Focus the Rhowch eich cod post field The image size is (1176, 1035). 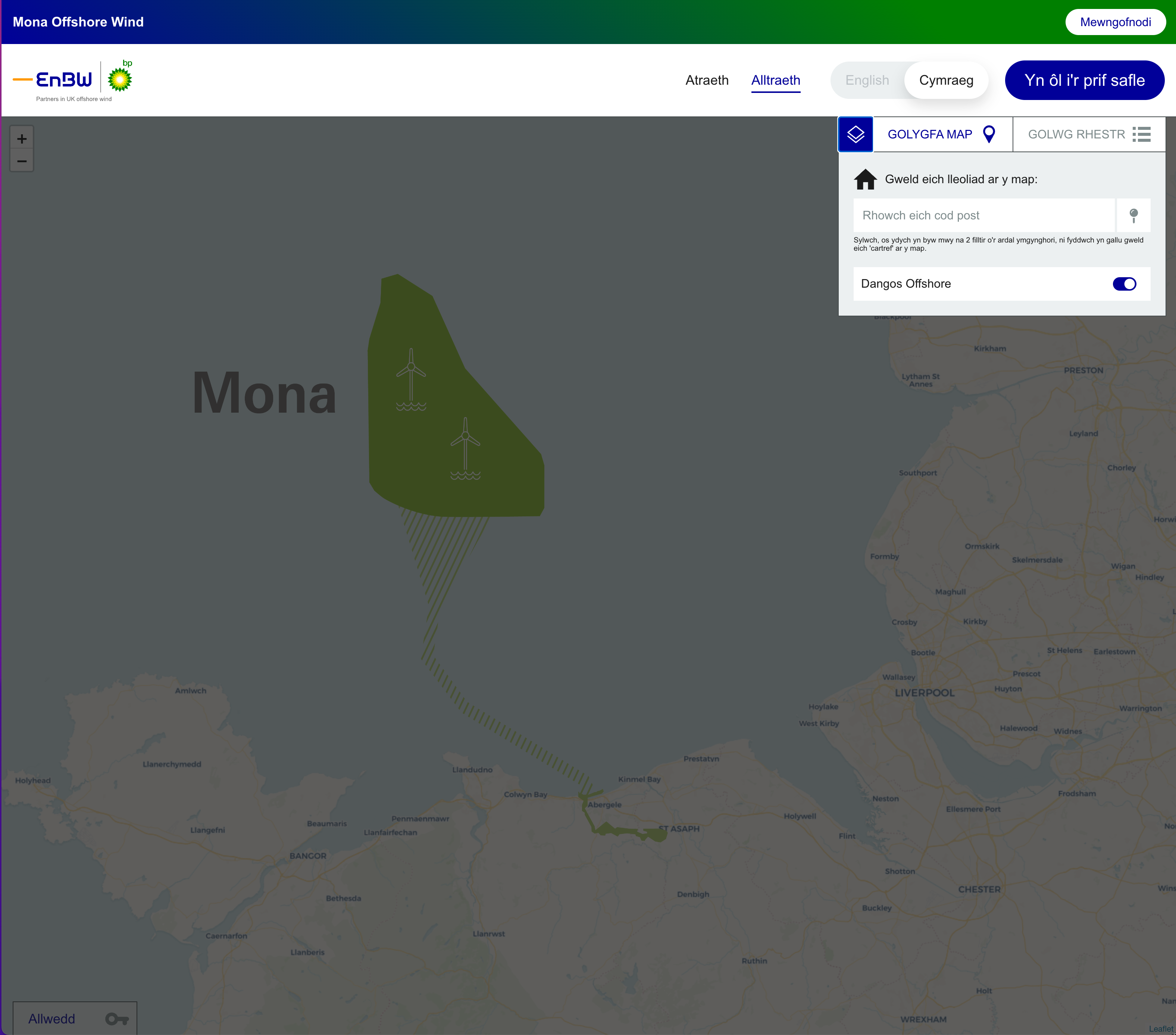984,216
